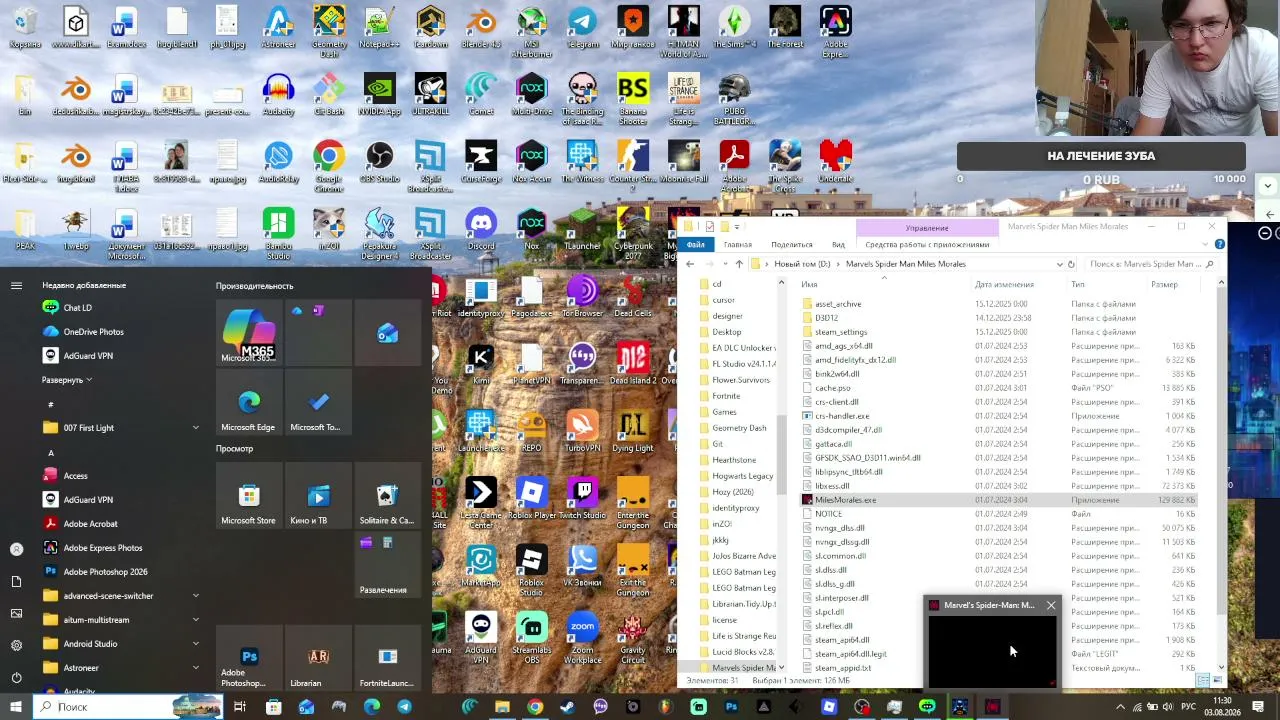Open Start menu Power options

pos(16,677)
